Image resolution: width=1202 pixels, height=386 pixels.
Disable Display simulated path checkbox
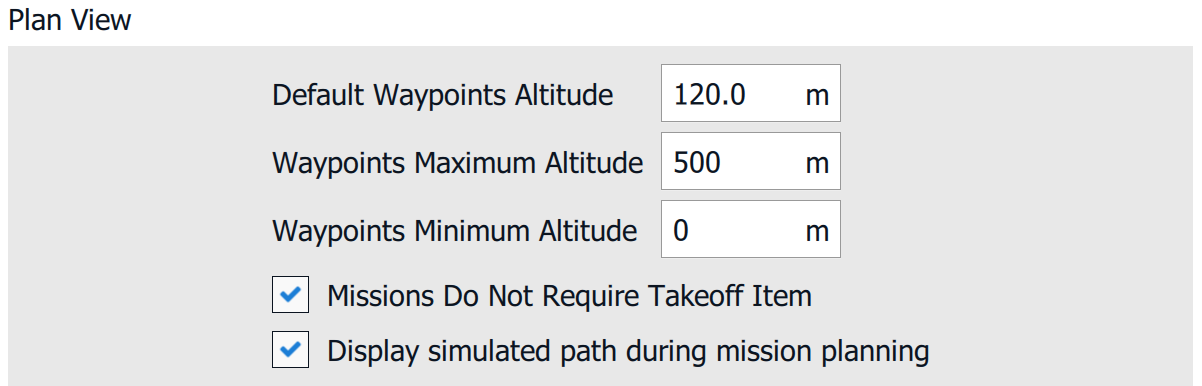point(290,351)
